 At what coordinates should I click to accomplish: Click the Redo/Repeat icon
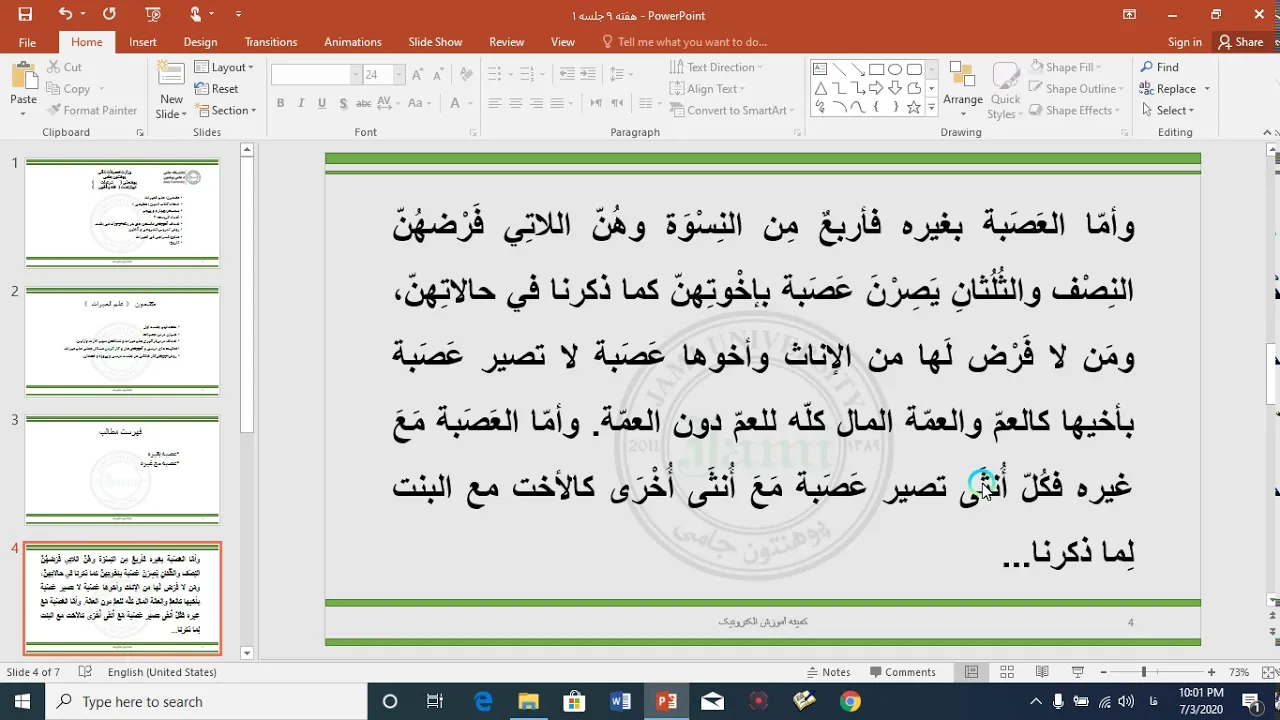(x=109, y=14)
